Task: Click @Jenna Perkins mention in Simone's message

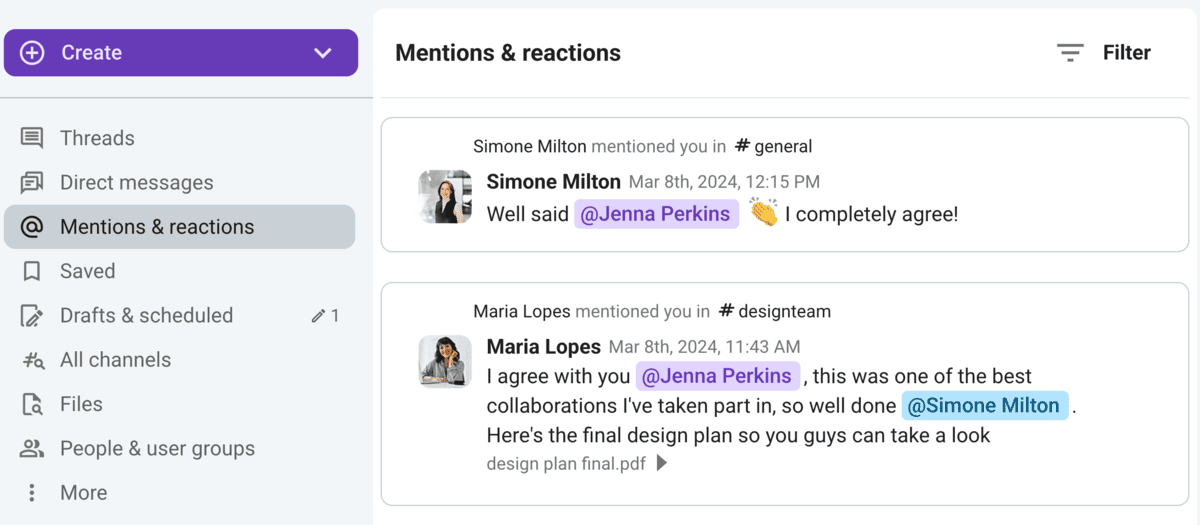Action: point(656,214)
